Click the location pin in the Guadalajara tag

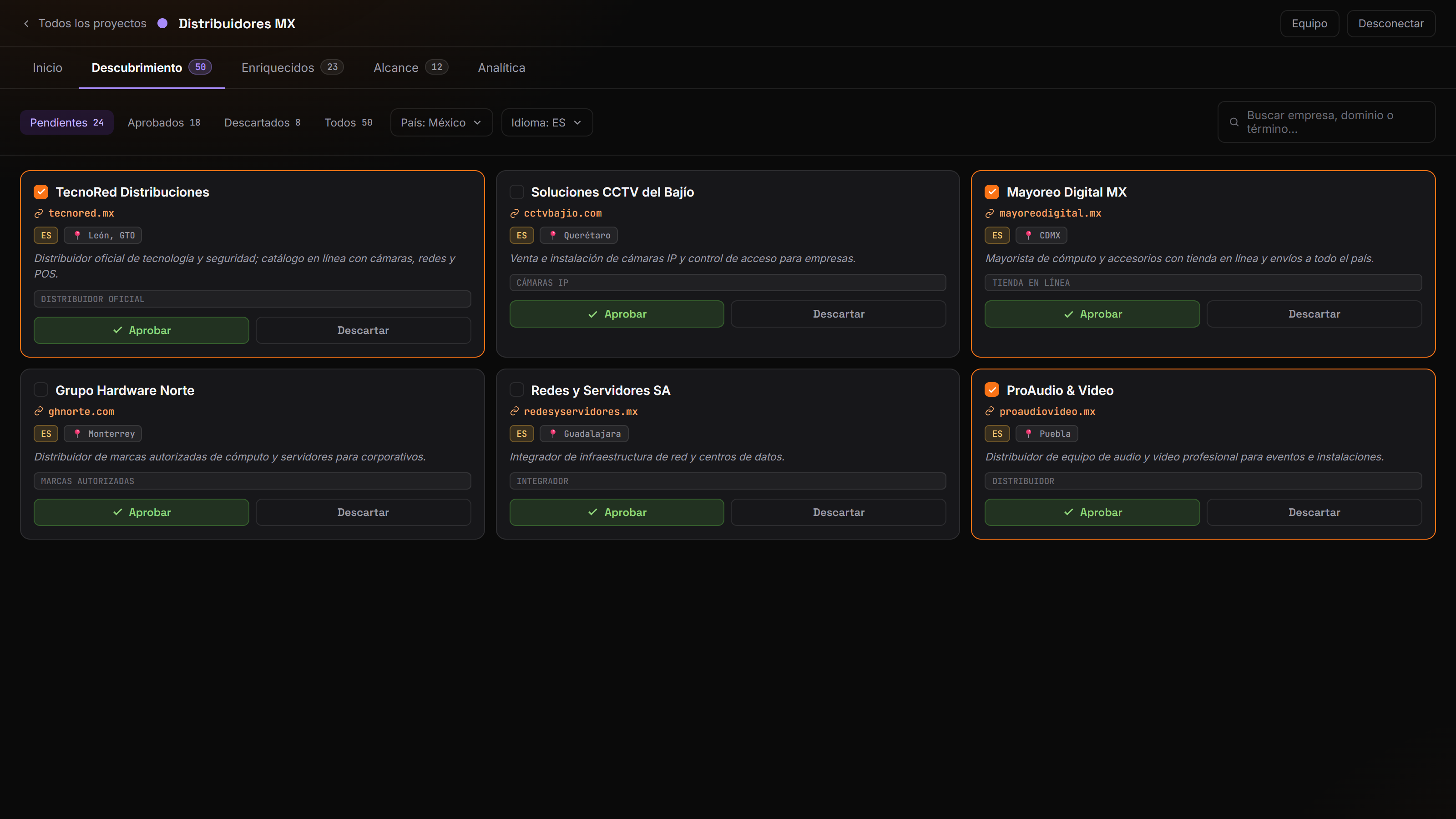point(553,434)
